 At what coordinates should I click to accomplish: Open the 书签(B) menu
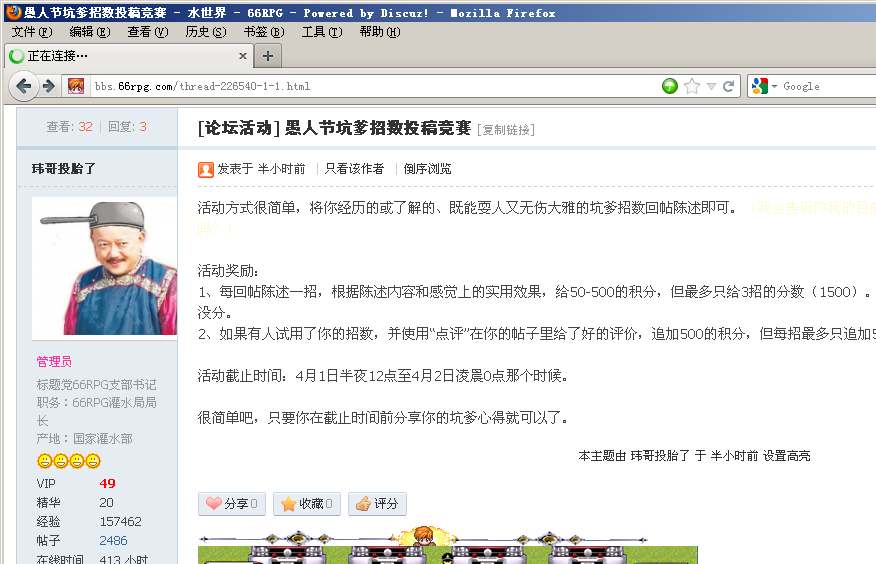[x=264, y=32]
